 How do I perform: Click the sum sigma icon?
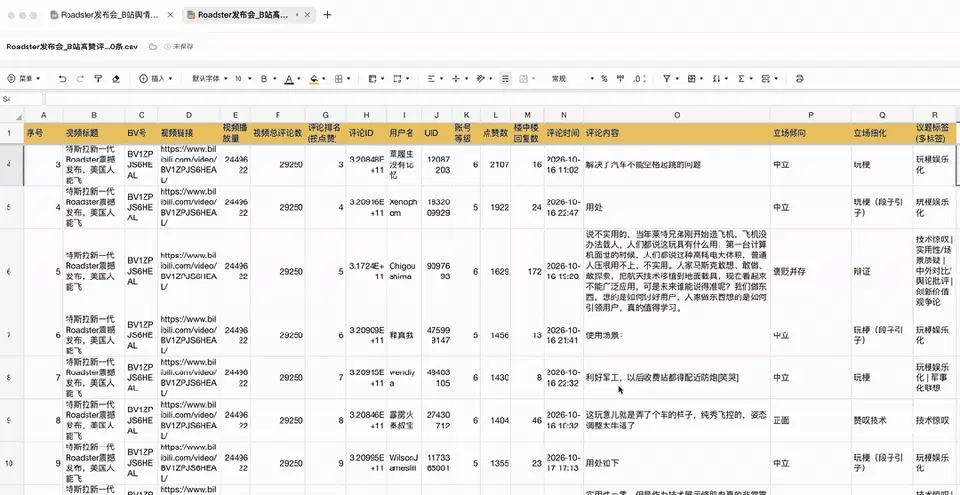coord(741,78)
